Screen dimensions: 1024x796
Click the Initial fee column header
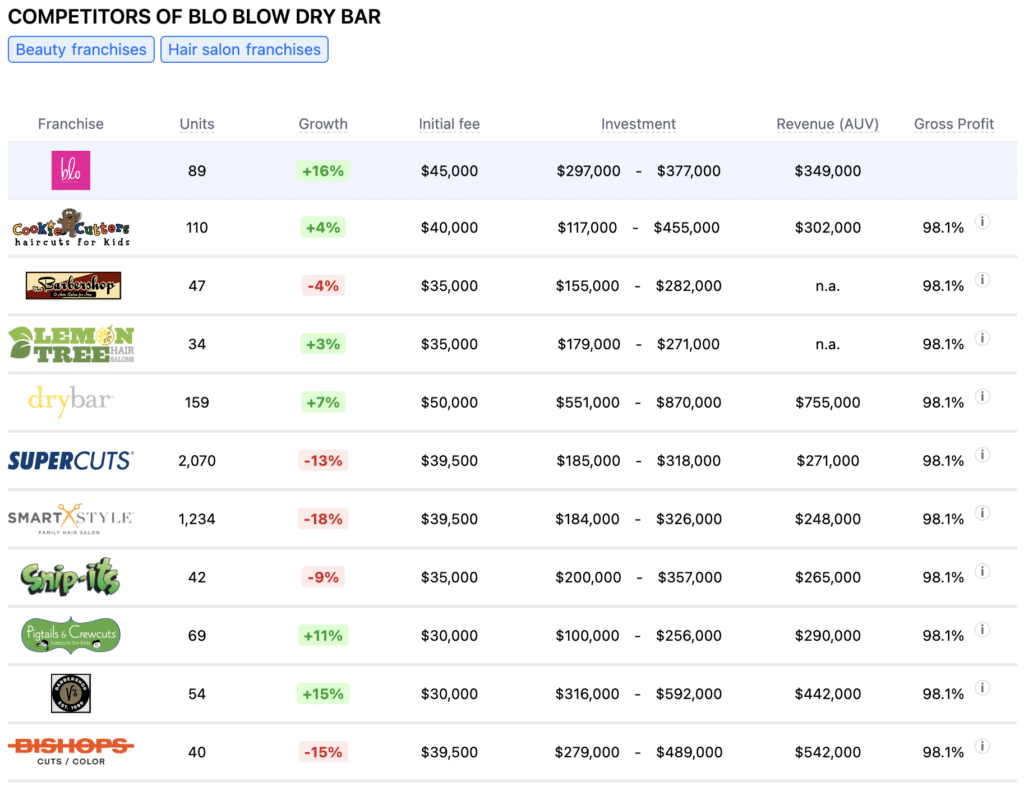click(x=449, y=124)
